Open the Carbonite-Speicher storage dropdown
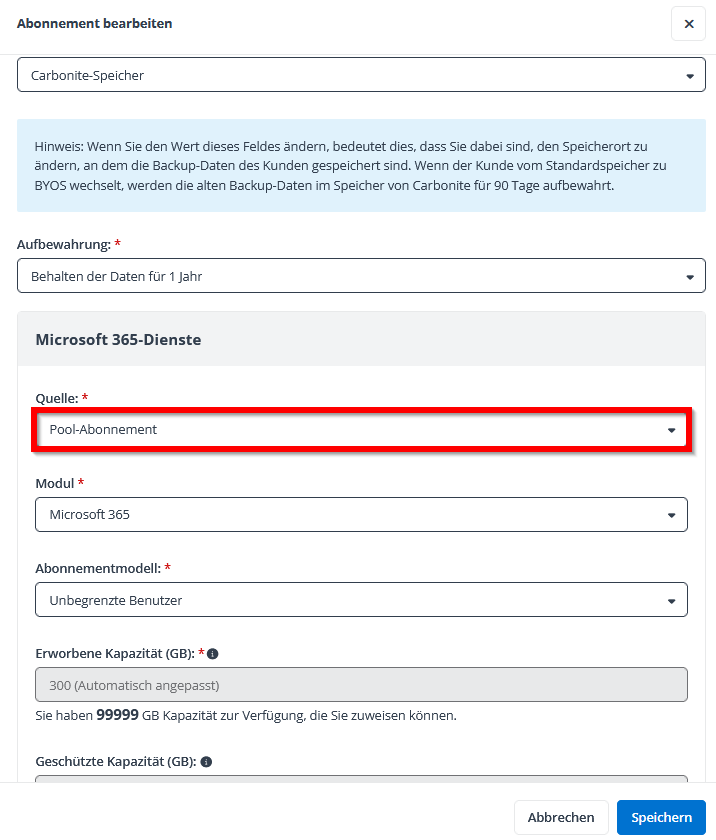 coord(361,75)
